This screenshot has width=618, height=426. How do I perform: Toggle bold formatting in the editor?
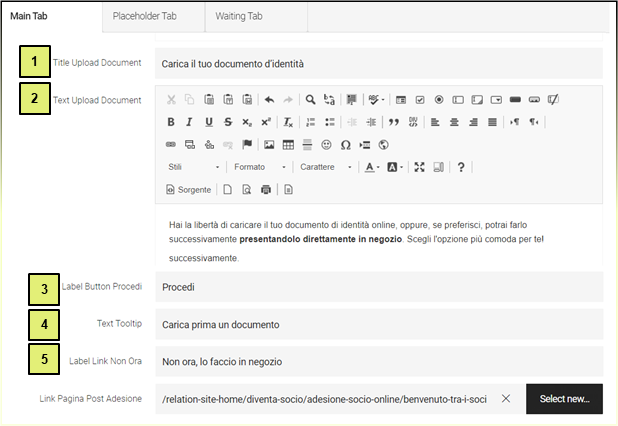(x=170, y=122)
